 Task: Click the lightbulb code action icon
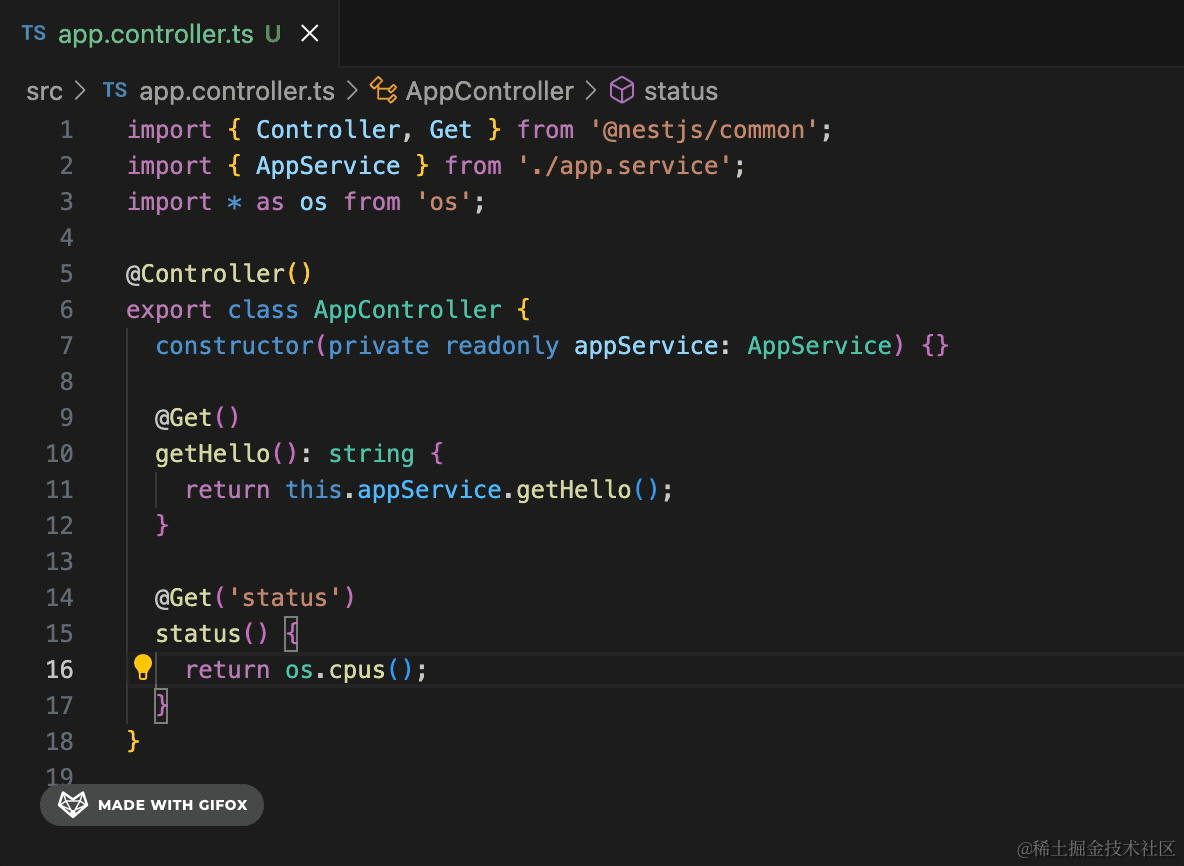tap(143, 667)
